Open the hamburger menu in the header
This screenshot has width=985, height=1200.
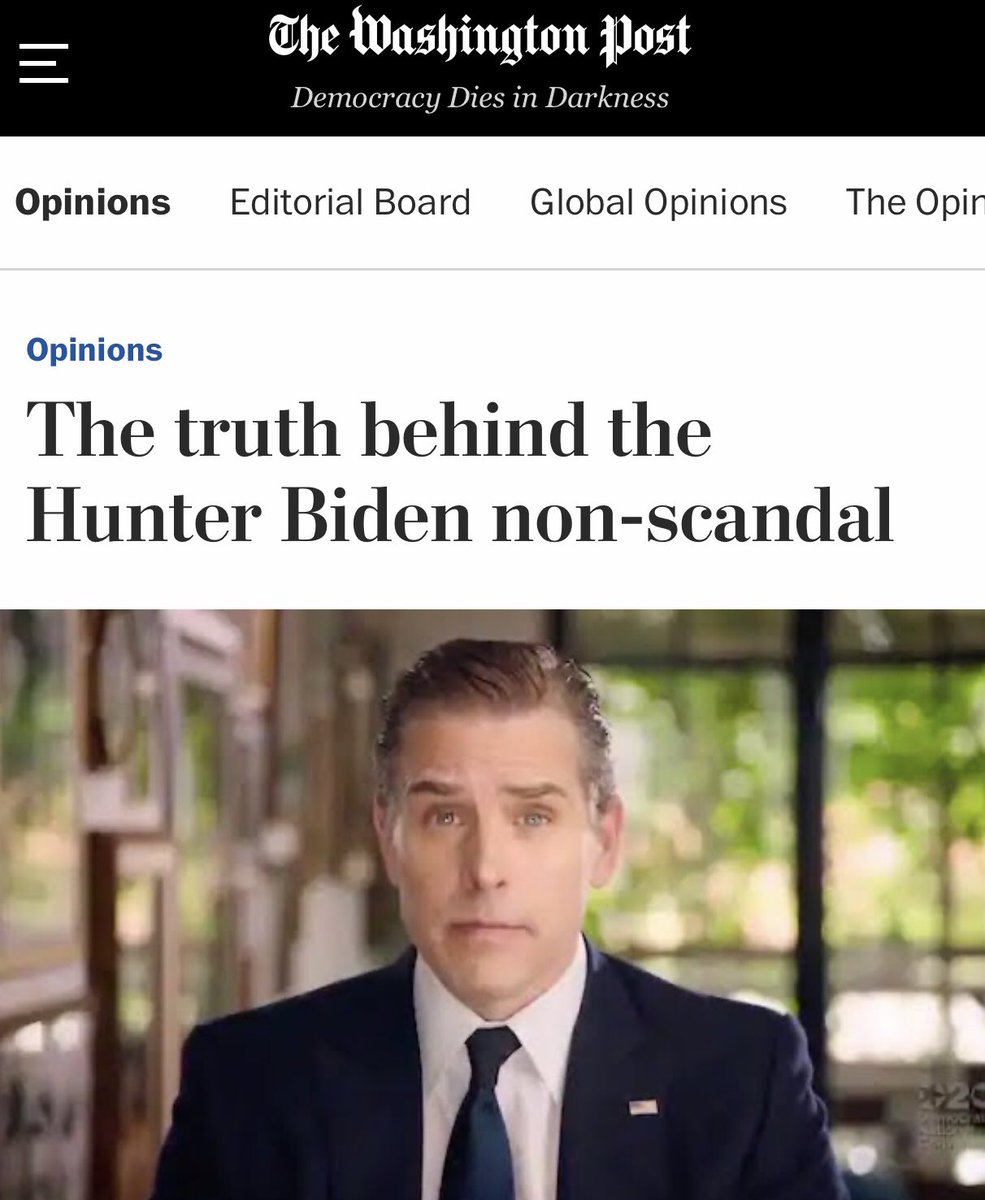pyautogui.click(x=43, y=64)
